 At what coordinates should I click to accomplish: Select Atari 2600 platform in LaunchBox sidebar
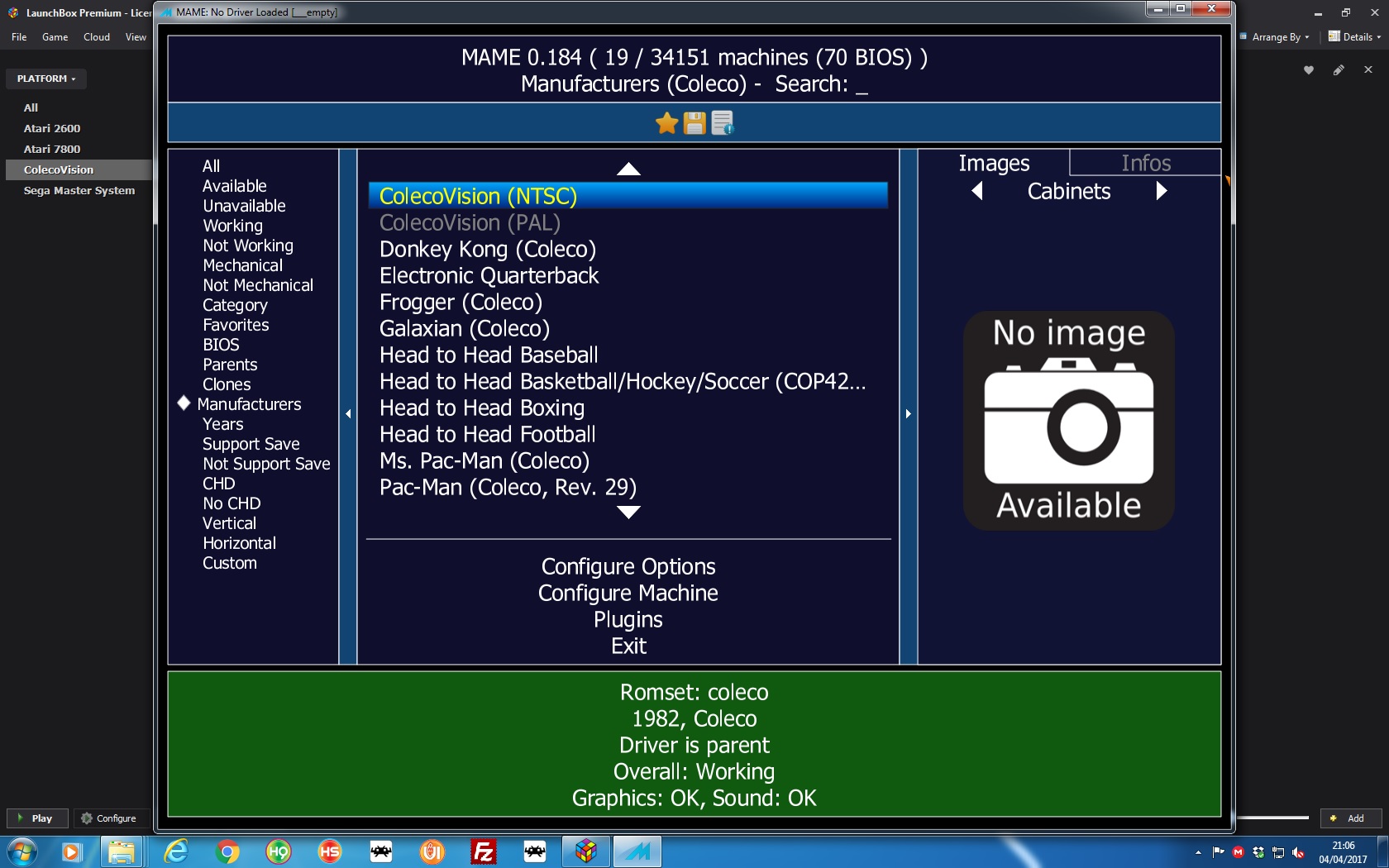pos(52,128)
